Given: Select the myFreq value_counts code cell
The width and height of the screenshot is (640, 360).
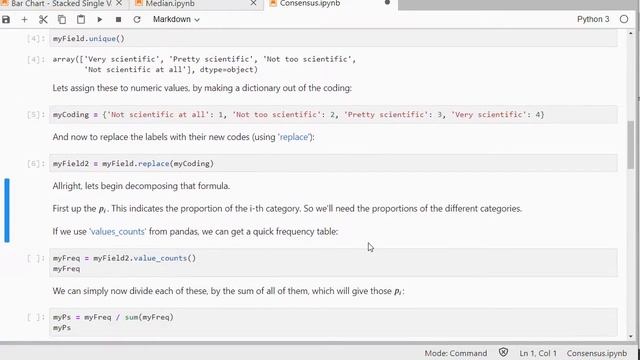Looking at the screenshot, I should click(x=333, y=263).
